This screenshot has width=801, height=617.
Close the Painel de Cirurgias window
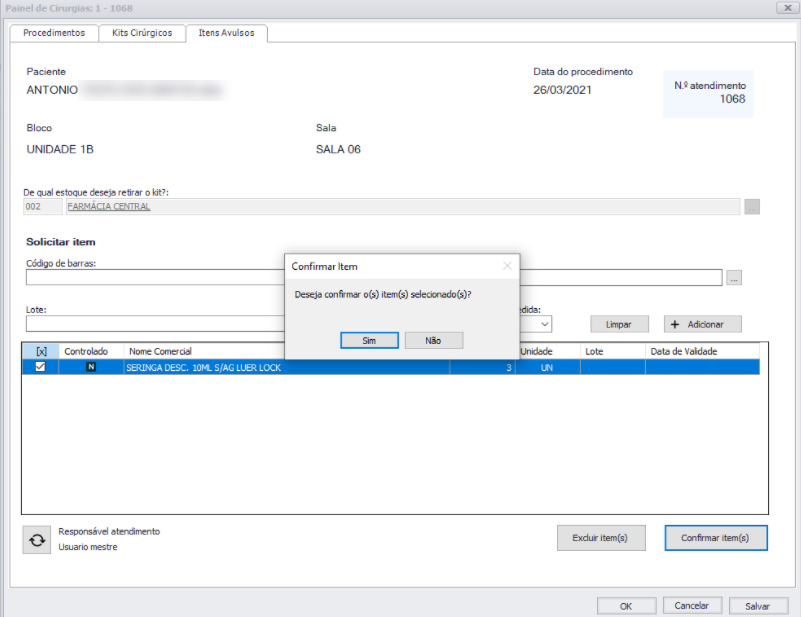tap(788, 8)
